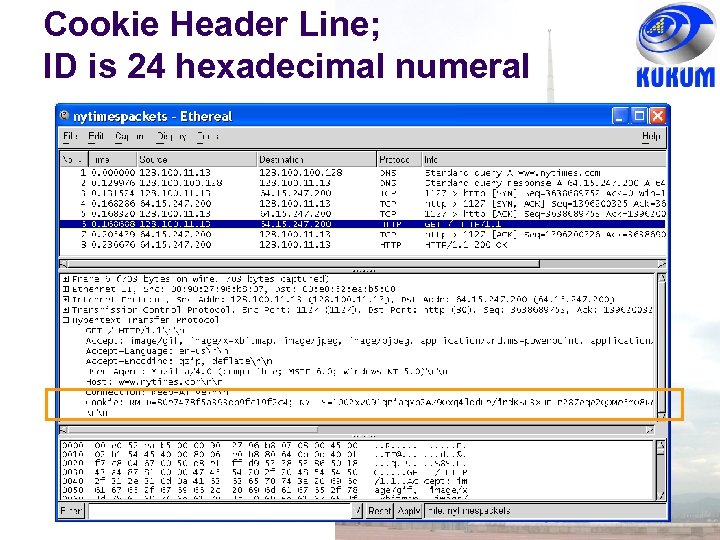Select packet 7 TCP ACK row
Image resolution: width=720 pixels, height=540 pixels.
click(362, 234)
